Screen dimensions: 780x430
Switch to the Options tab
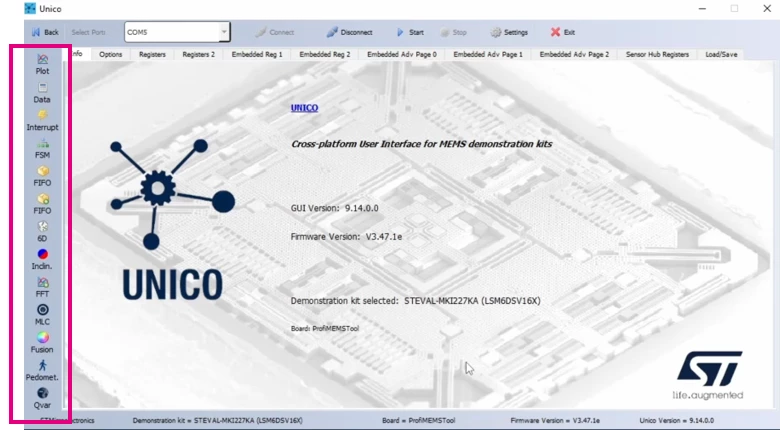click(110, 54)
